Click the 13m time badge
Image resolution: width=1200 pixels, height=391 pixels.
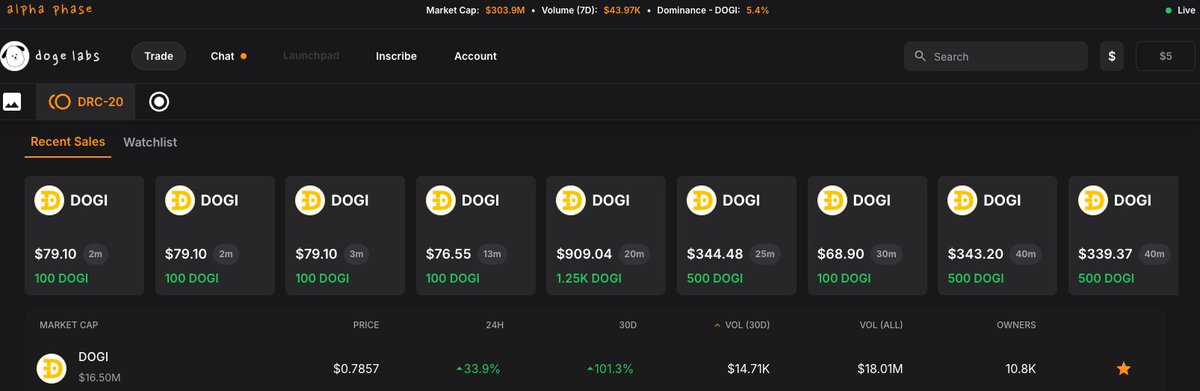pos(491,254)
